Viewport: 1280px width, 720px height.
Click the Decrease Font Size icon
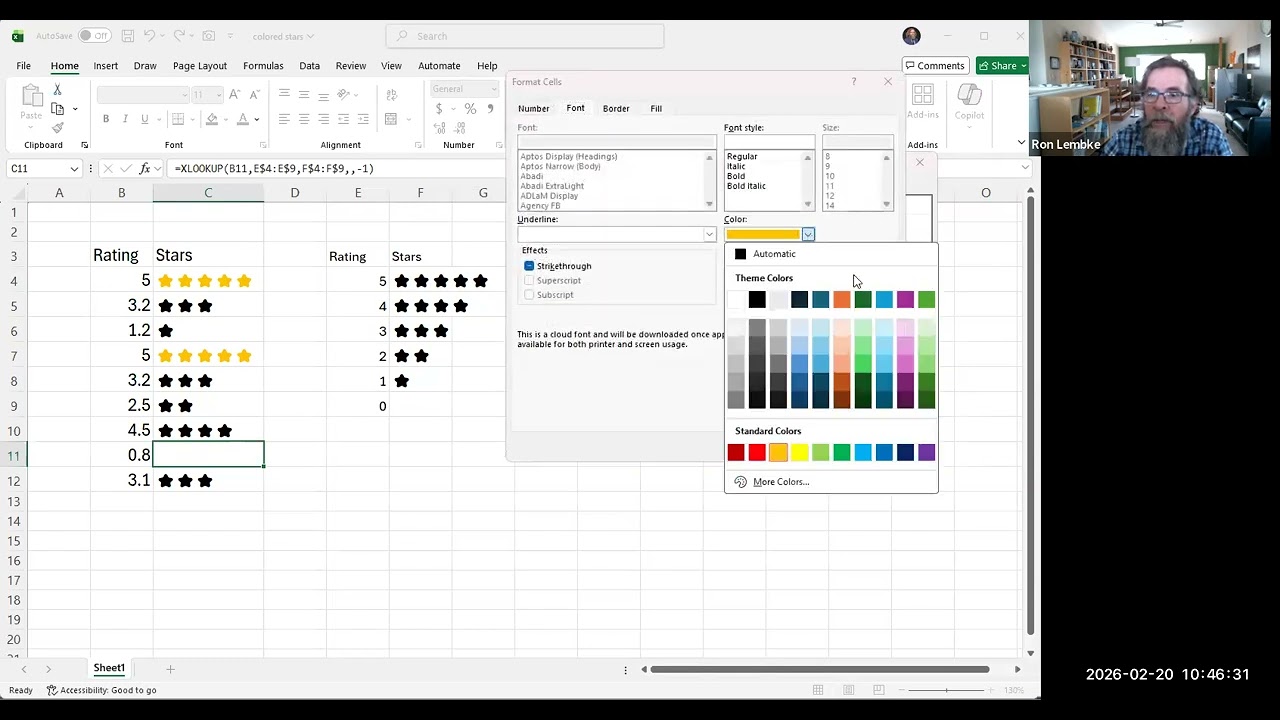[255, 94]
